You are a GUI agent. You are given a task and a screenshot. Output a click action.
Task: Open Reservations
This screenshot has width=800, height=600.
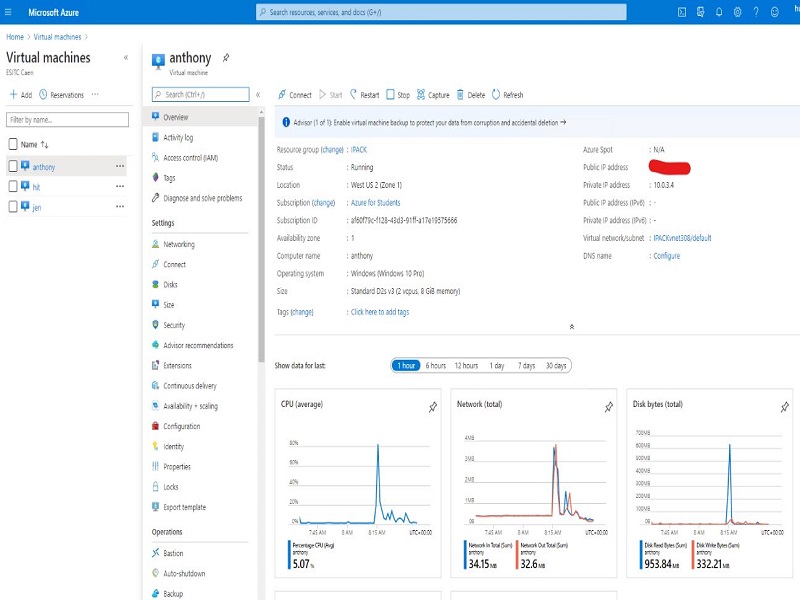[62, 95]
